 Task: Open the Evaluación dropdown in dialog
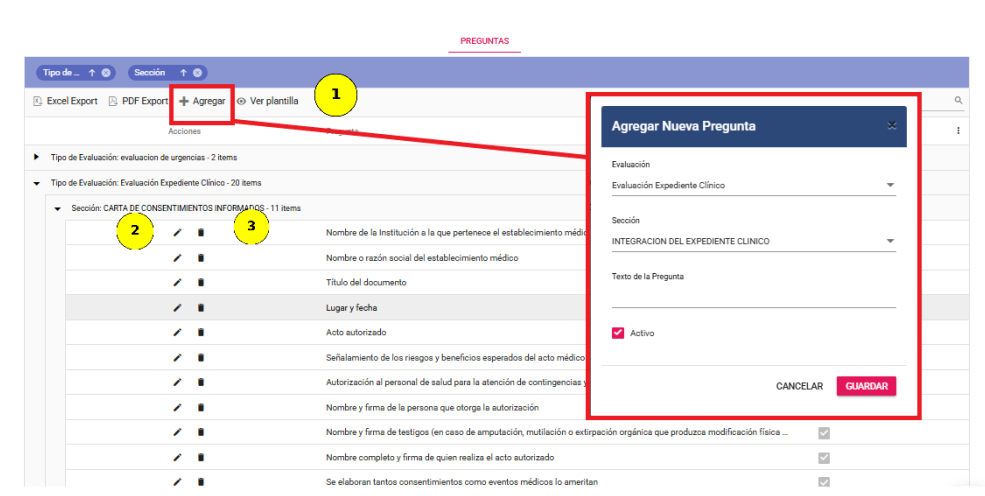(753, 185)
